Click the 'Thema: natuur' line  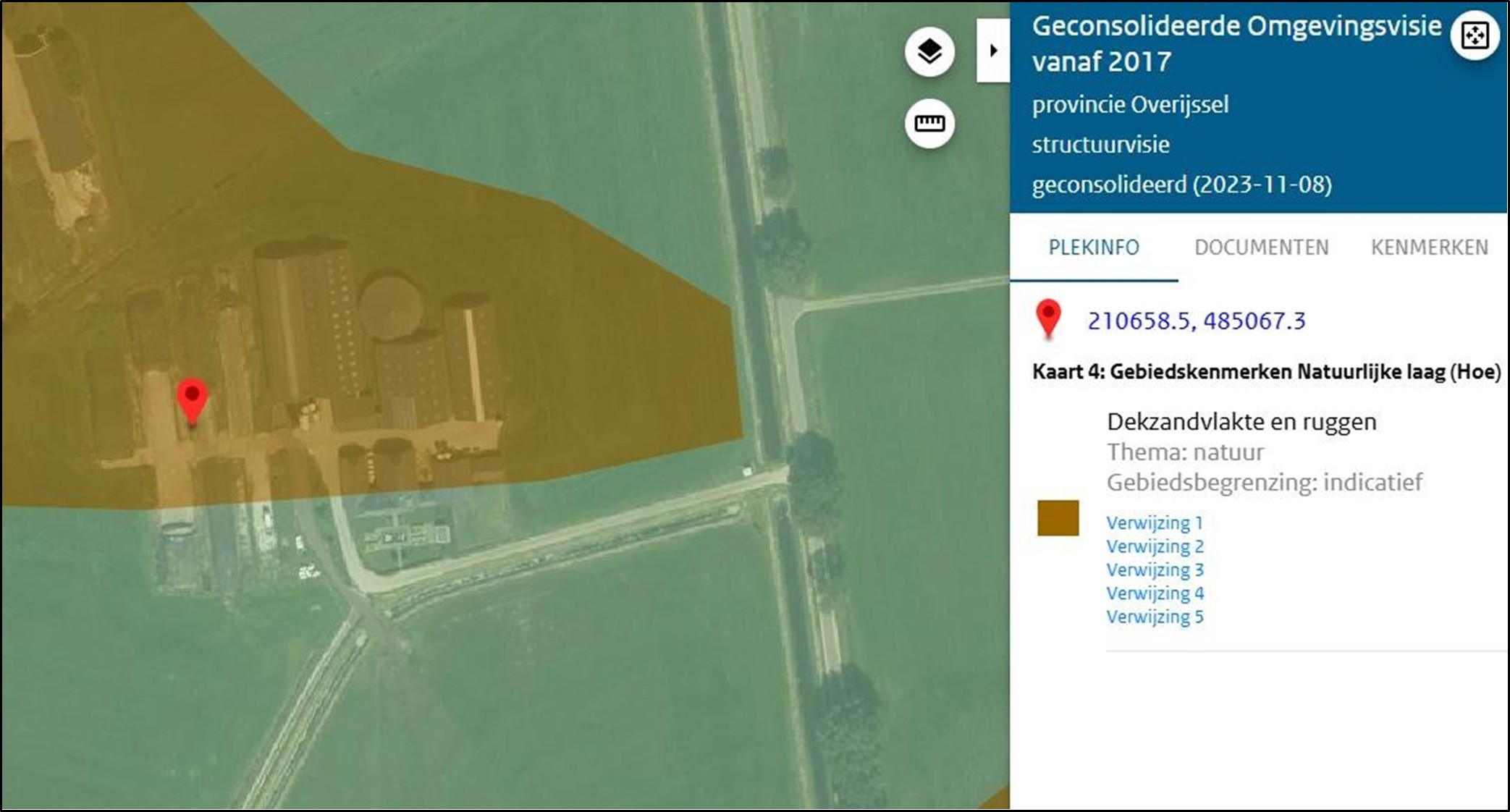pos(1185,452)
